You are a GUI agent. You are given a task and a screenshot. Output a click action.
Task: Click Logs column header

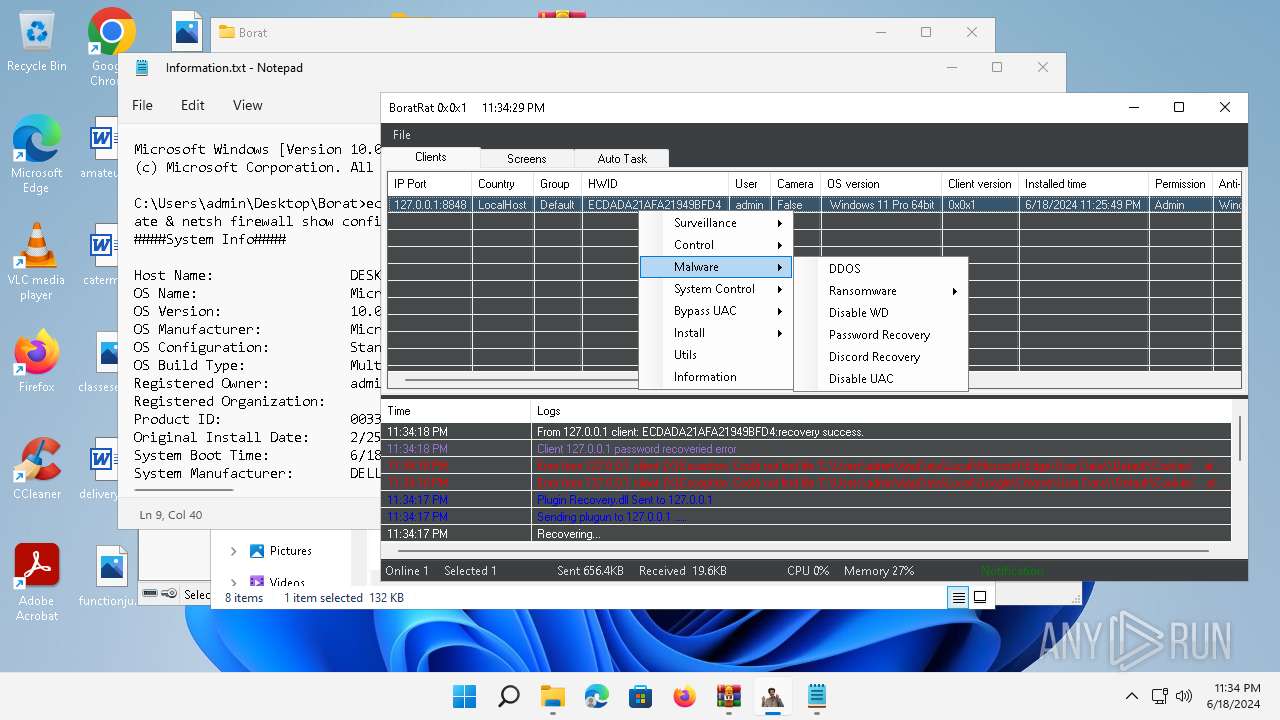point(881,411)
